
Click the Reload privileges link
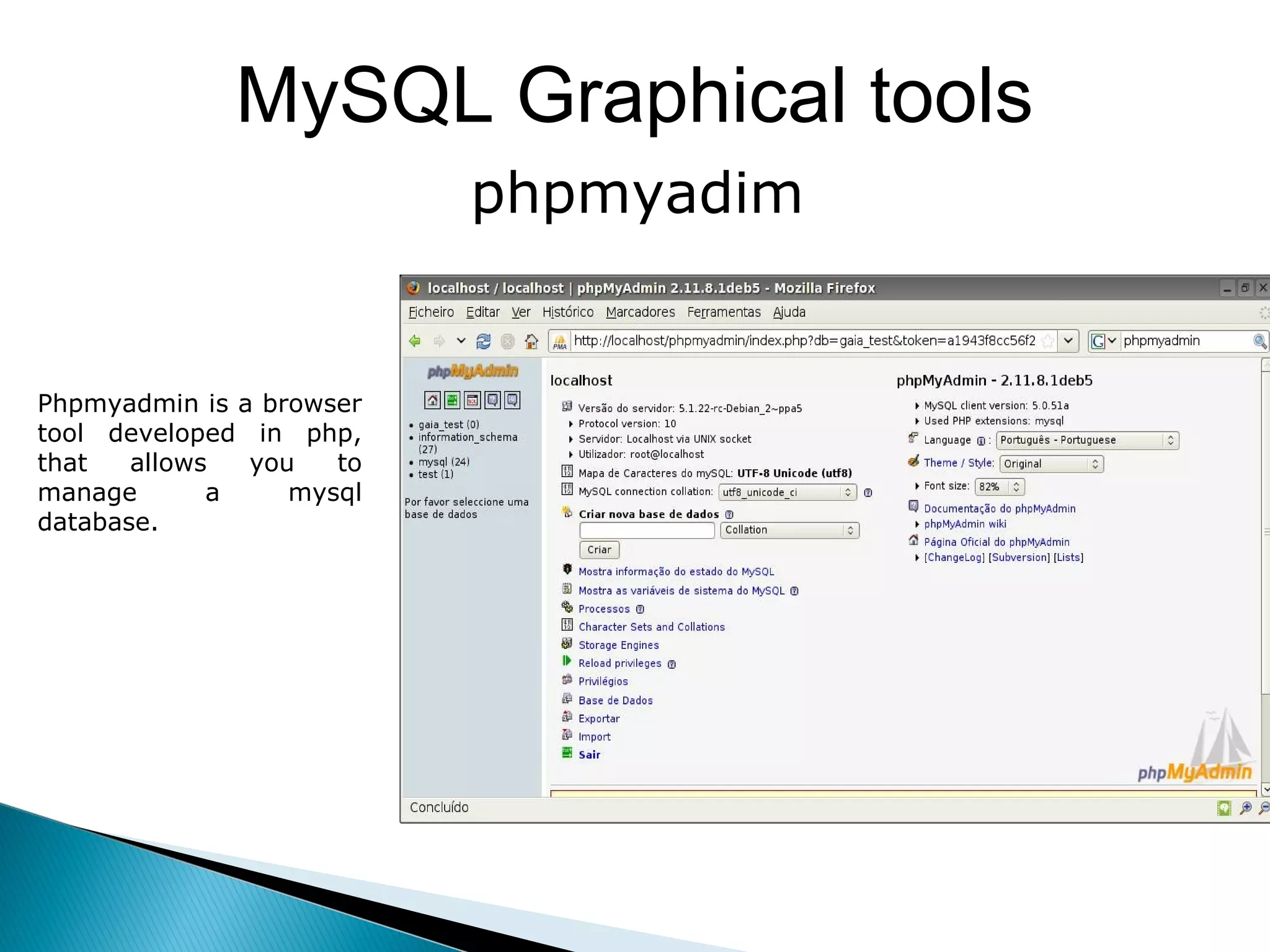click(x=619, y=663)
